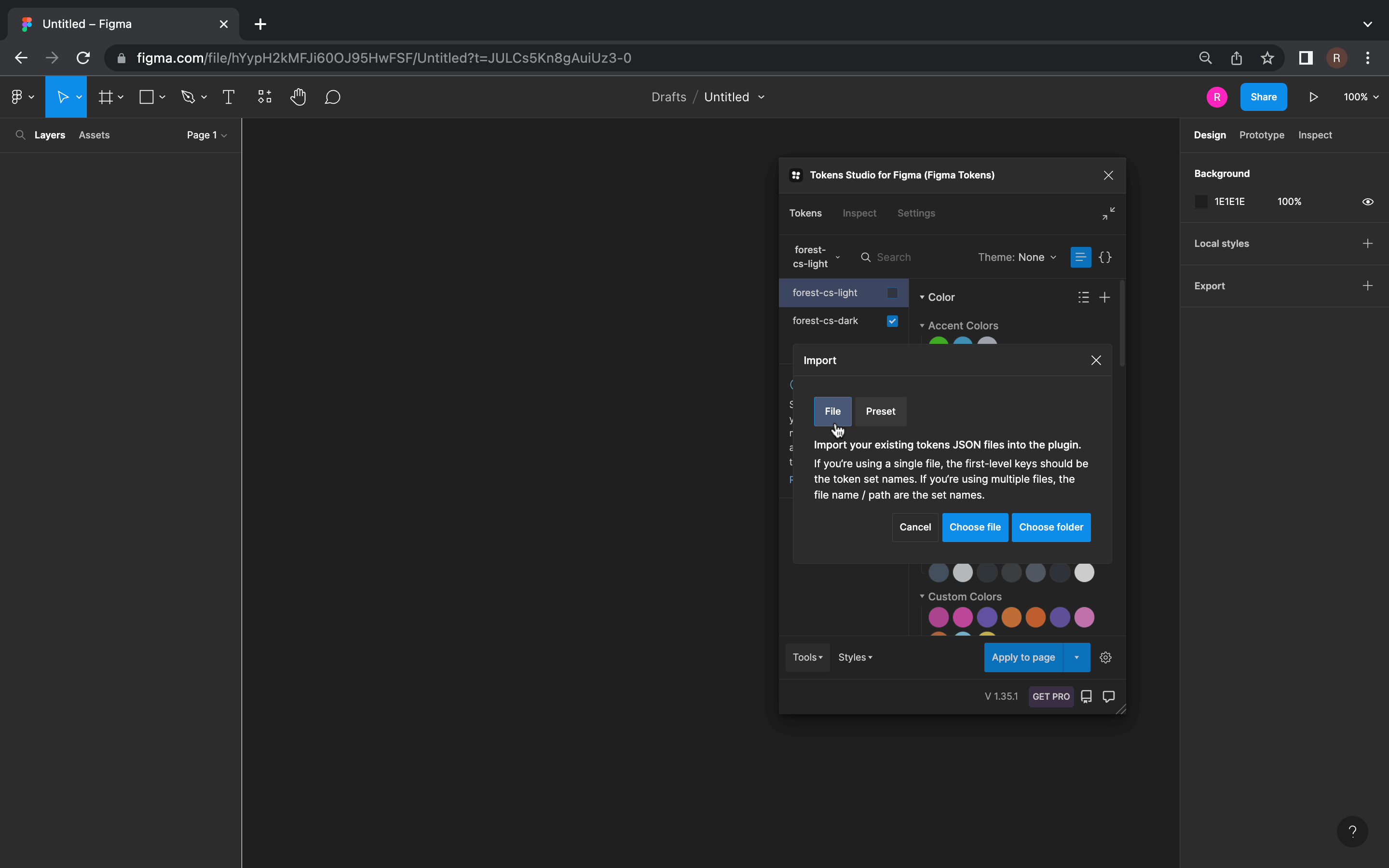This screenshot has width=1389, height=868.
Task: Switch to JSON view in Tokens Studio
Action: pyautogui.click(x=1105, y=257)
